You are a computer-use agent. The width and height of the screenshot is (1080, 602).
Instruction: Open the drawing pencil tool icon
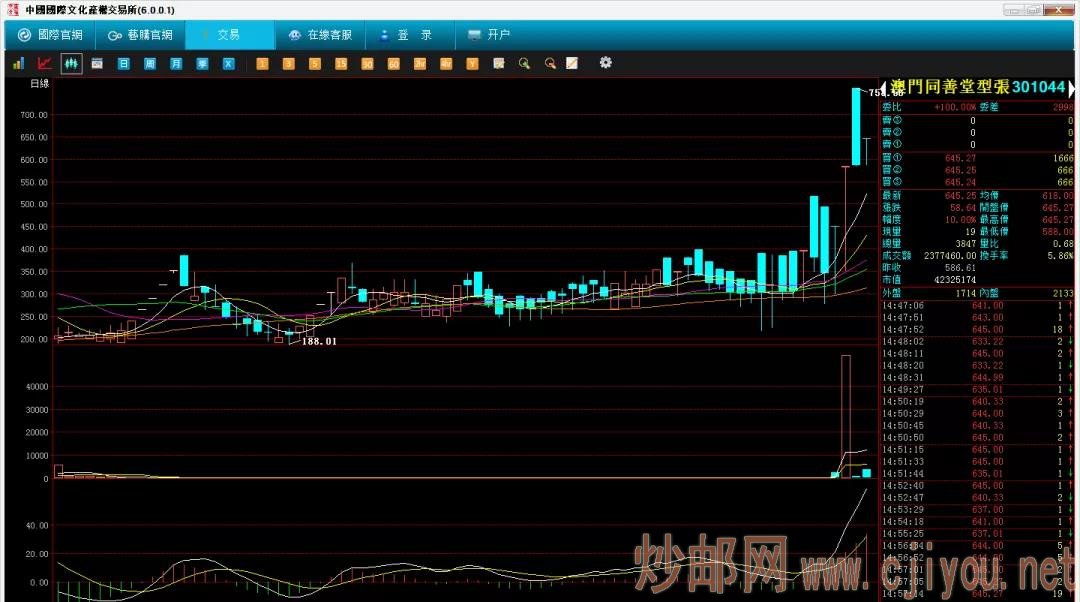click(572, 63)
